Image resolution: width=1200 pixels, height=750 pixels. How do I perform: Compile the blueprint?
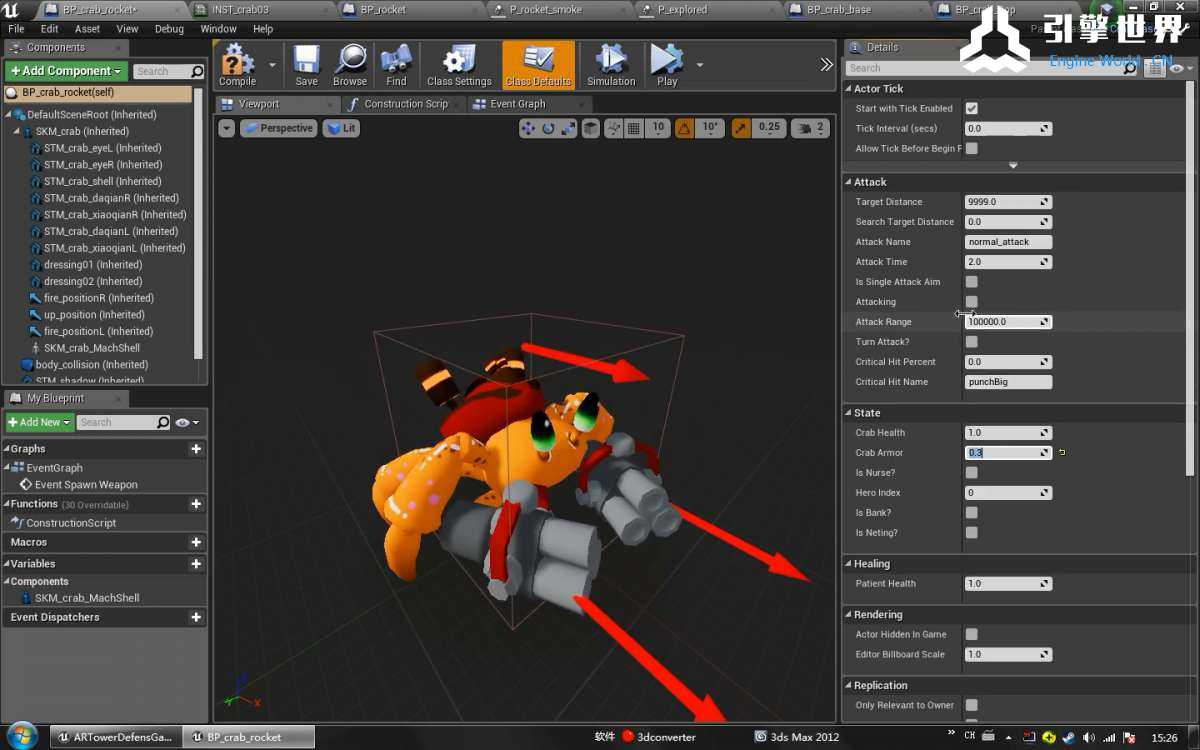click(x=238, y=65)
